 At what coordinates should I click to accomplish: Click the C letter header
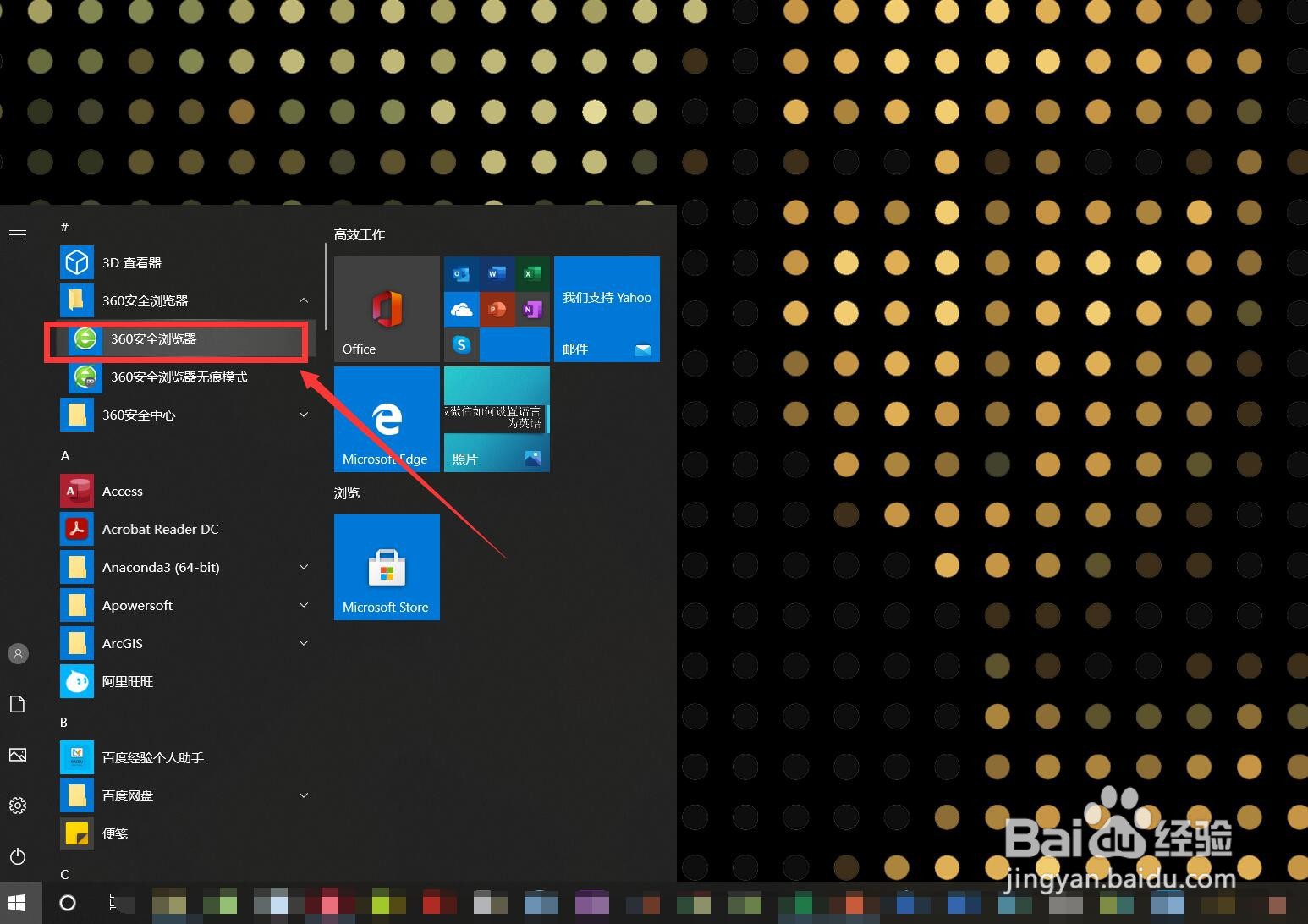pyautogui.click(x=64, y=874)
